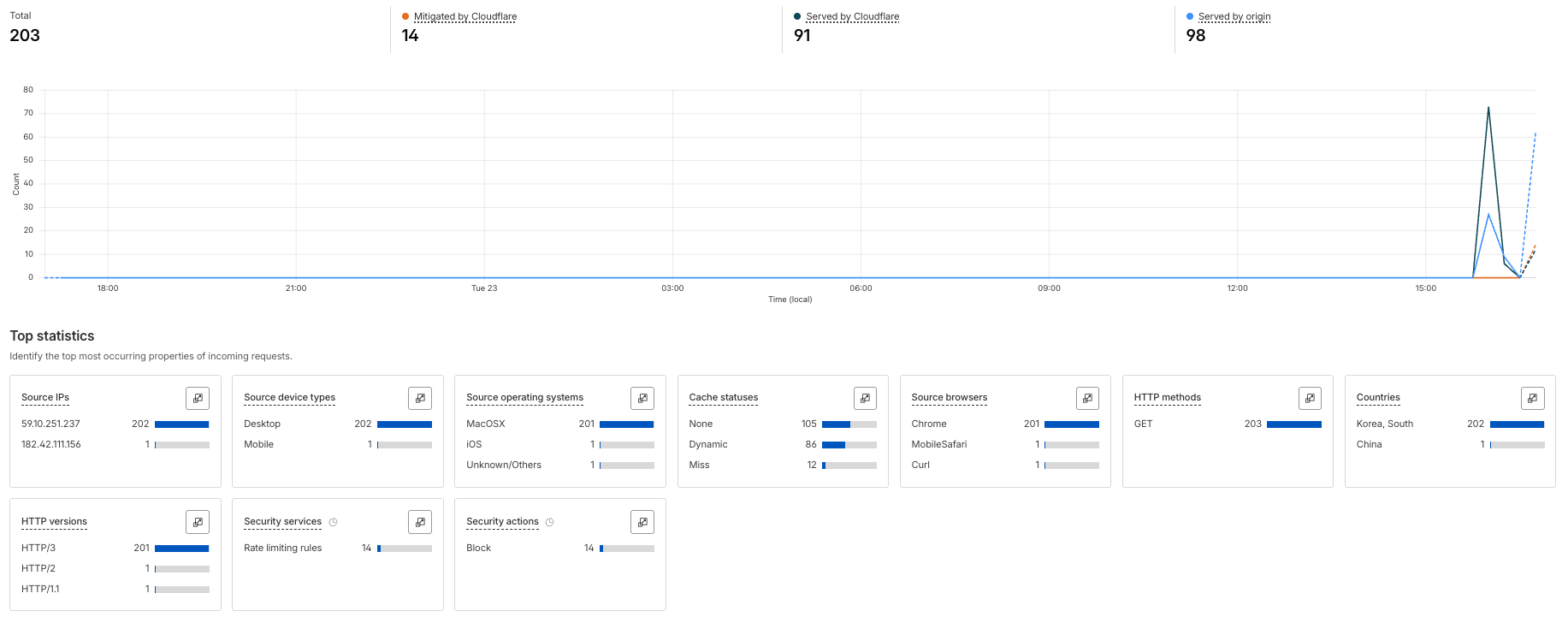Select the Rate limiting rules entry
The image size is (1568, 617).
283,548
